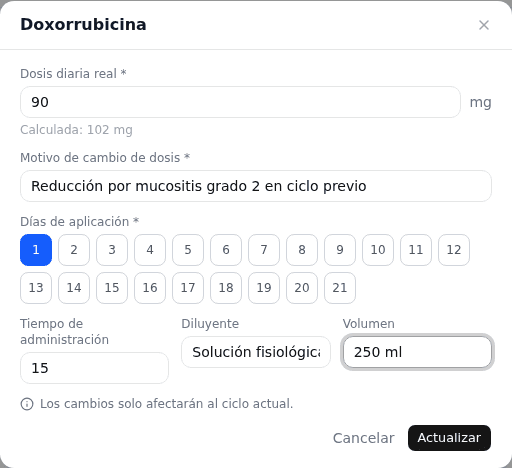Close the Doxorrubicina dialog with X icon

tap(484, 25)
